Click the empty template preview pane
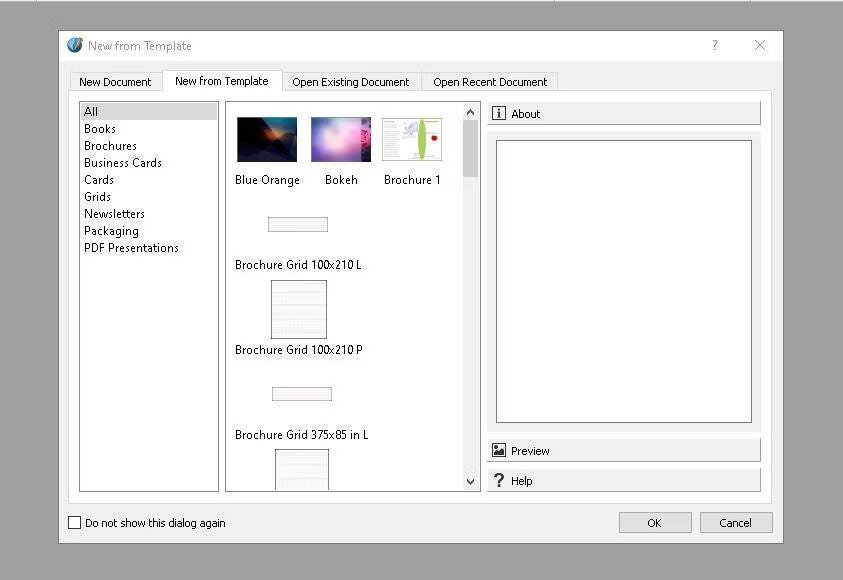843x580 pixels. click(x=624, y=282)
